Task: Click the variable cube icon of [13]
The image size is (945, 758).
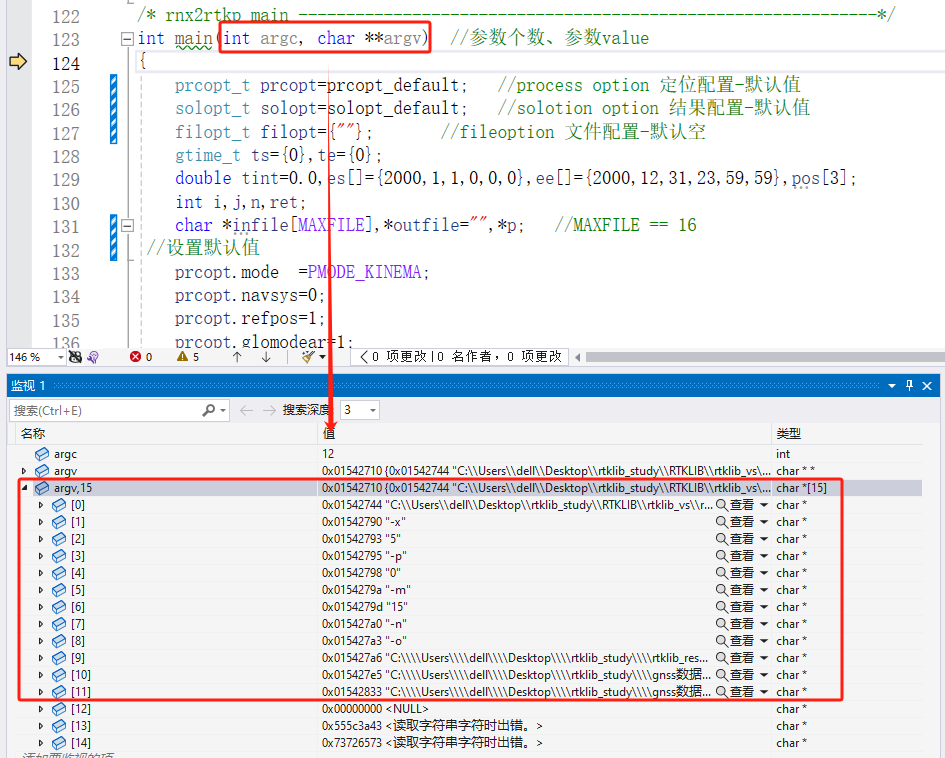Action: [59, 726]
